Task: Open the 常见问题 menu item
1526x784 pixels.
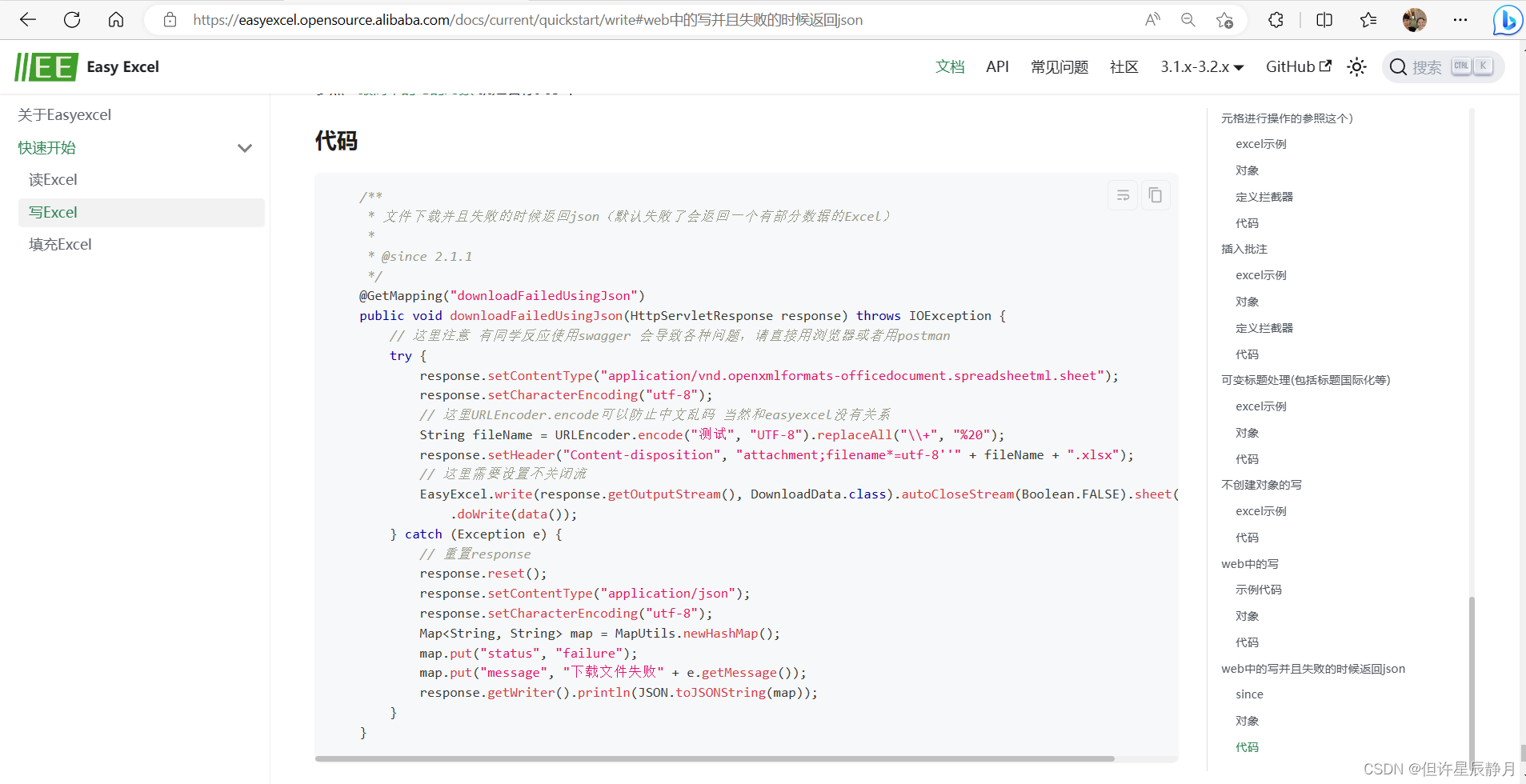Action: tap(1059, 67)
